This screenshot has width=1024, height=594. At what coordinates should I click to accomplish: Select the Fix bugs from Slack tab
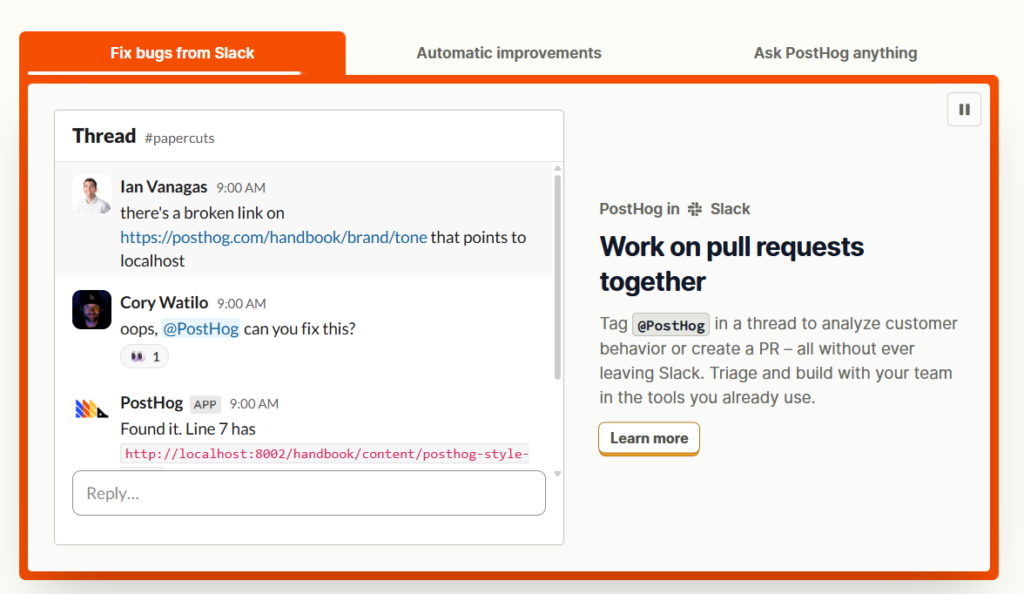click(182, 53)
